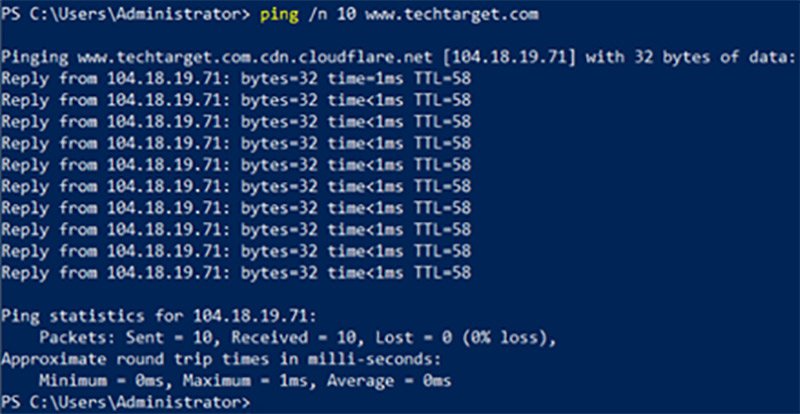Click the "Minimum = 0ms" value
Image resolution: width=800 pixels, height=414 pixels.
(x=97, y=381)
